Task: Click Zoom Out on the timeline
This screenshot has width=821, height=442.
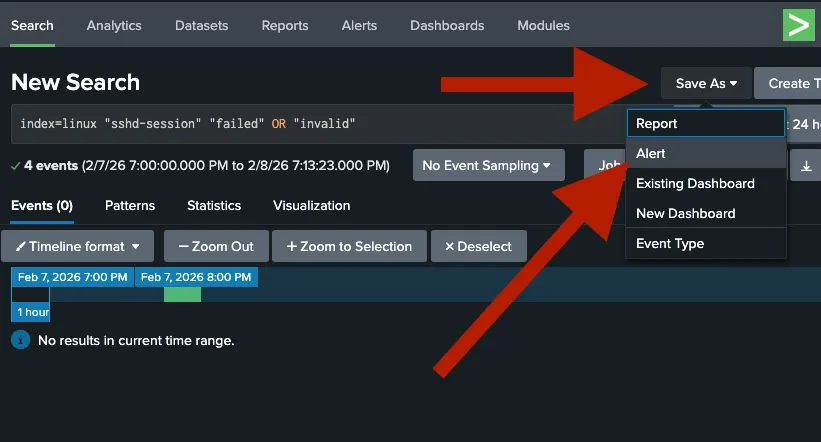Action: [216, 246]
